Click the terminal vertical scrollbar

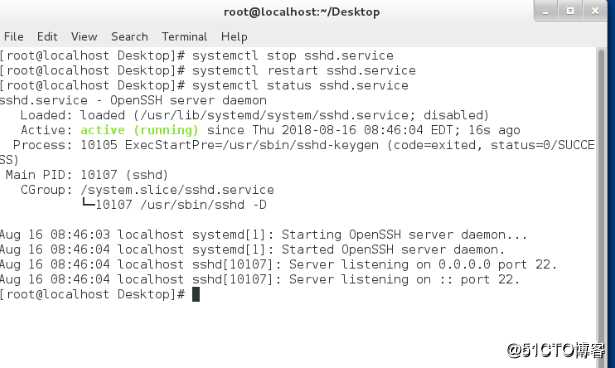coord(601,207)
